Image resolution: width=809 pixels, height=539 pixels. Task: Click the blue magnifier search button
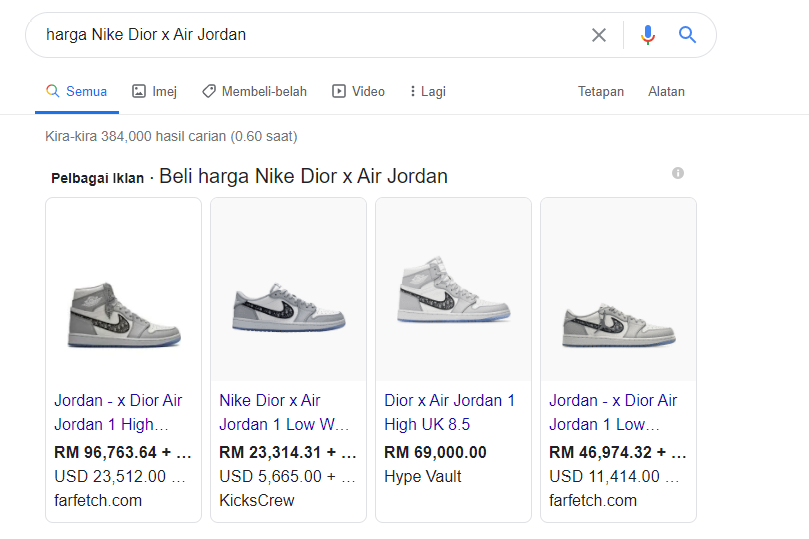coord(687,35)
